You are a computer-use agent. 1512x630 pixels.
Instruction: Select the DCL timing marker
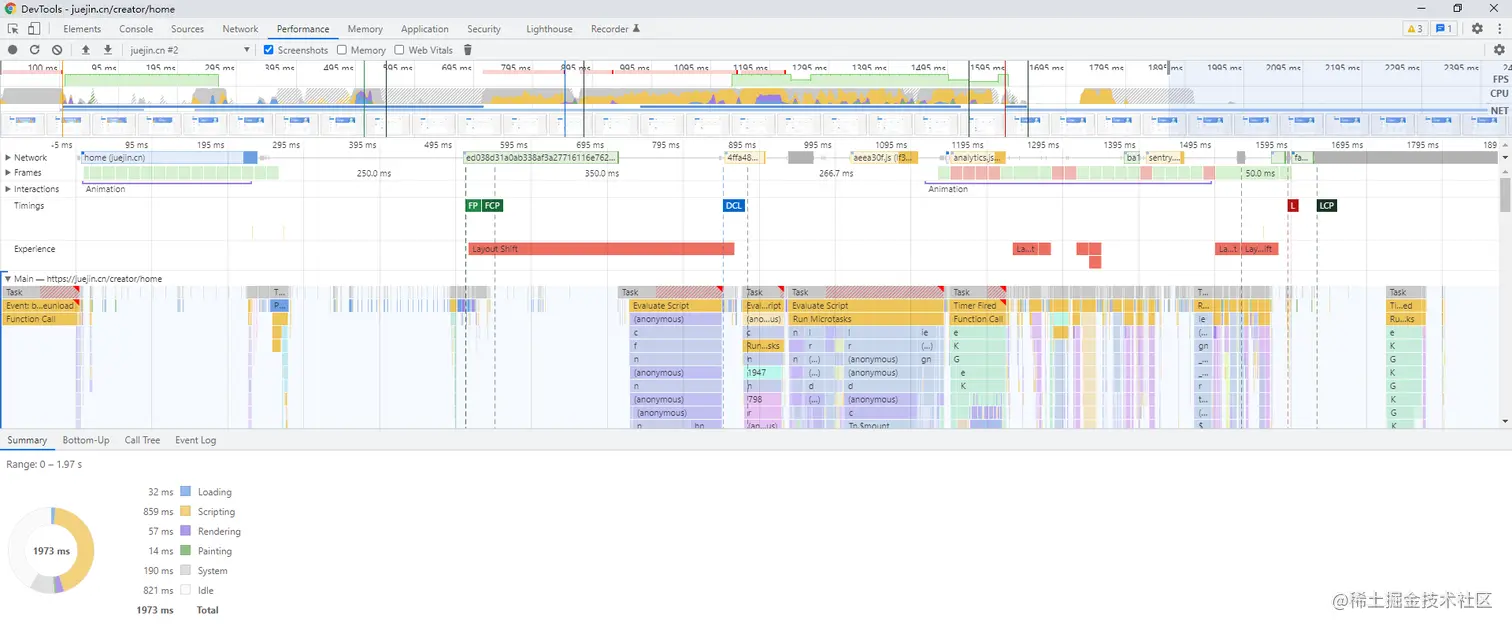tap(734, 205)
